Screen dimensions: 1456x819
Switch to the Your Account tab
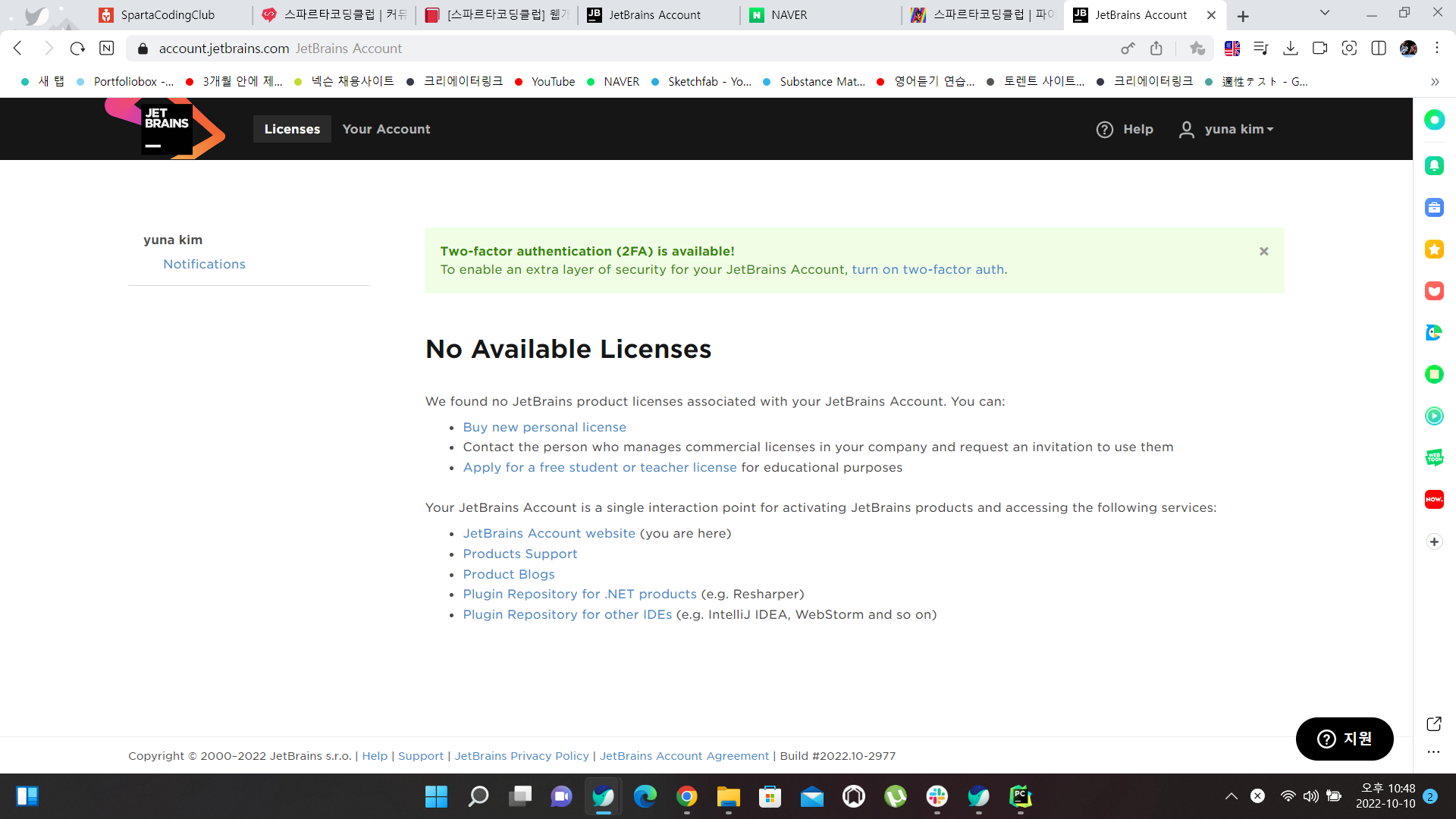(386, 129)
